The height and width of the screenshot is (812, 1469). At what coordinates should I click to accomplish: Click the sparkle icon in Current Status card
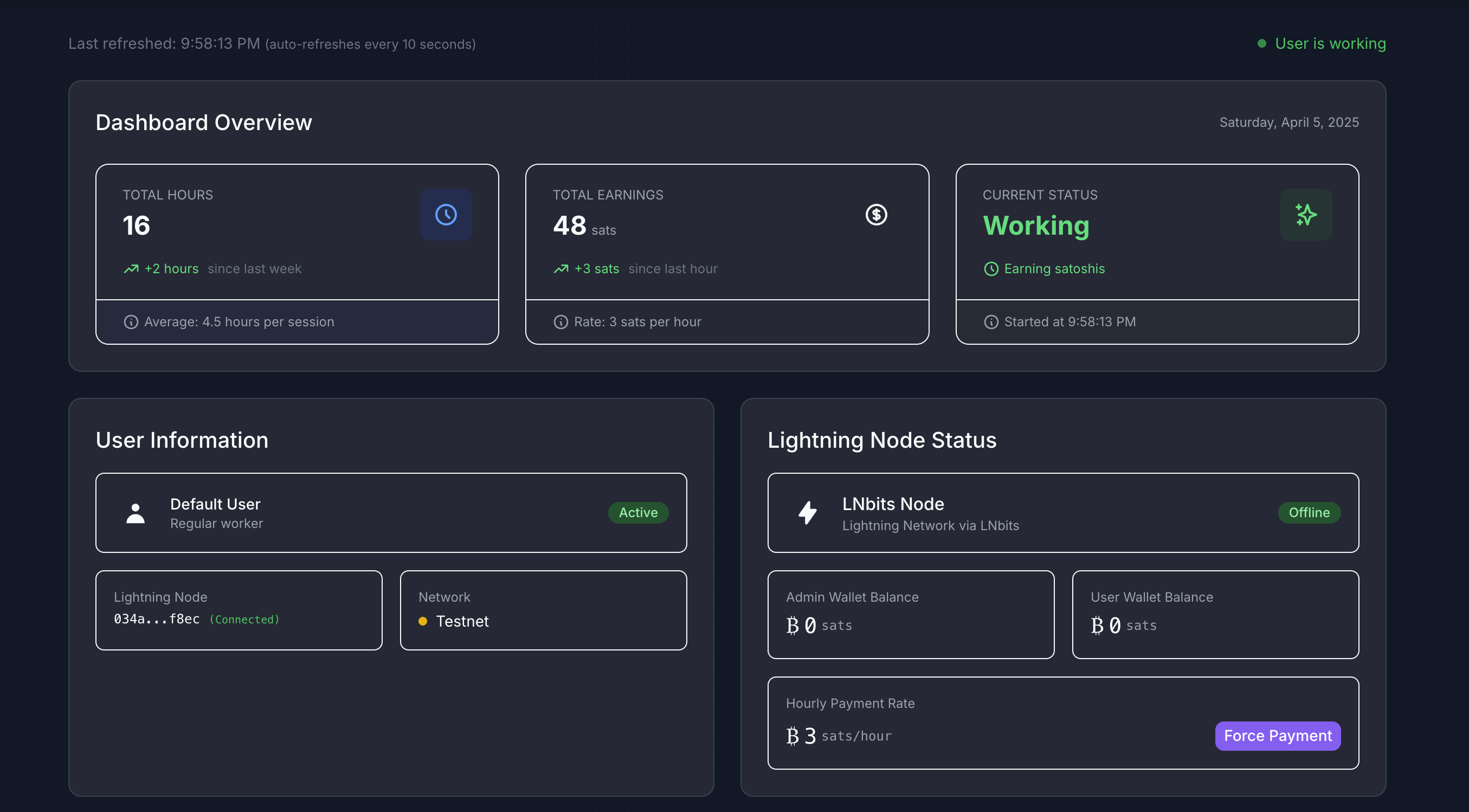1305,215
